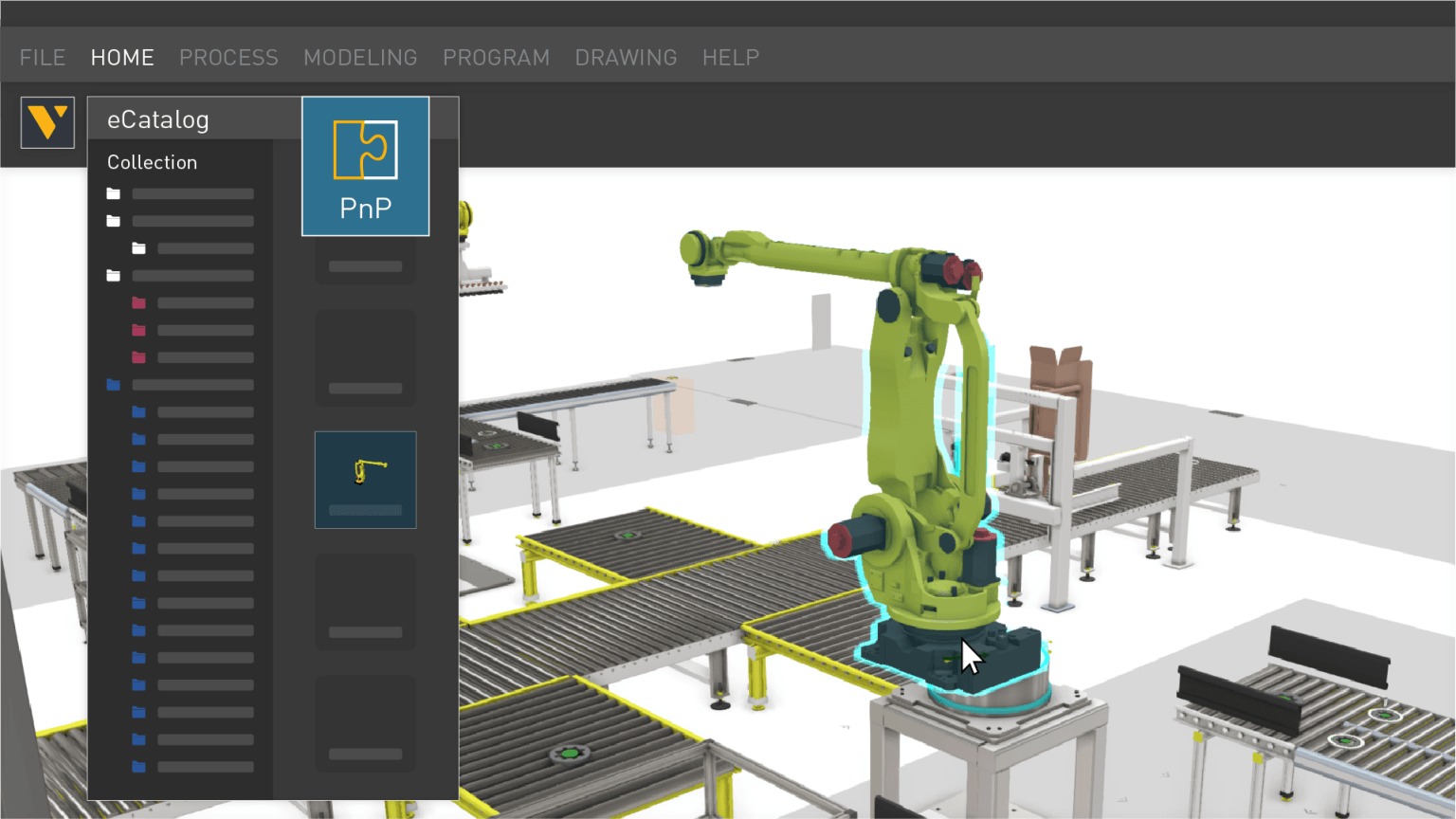Click the topmost white folder icon in Collection
The image size is (1456, 819).
(x=113, y=193)
